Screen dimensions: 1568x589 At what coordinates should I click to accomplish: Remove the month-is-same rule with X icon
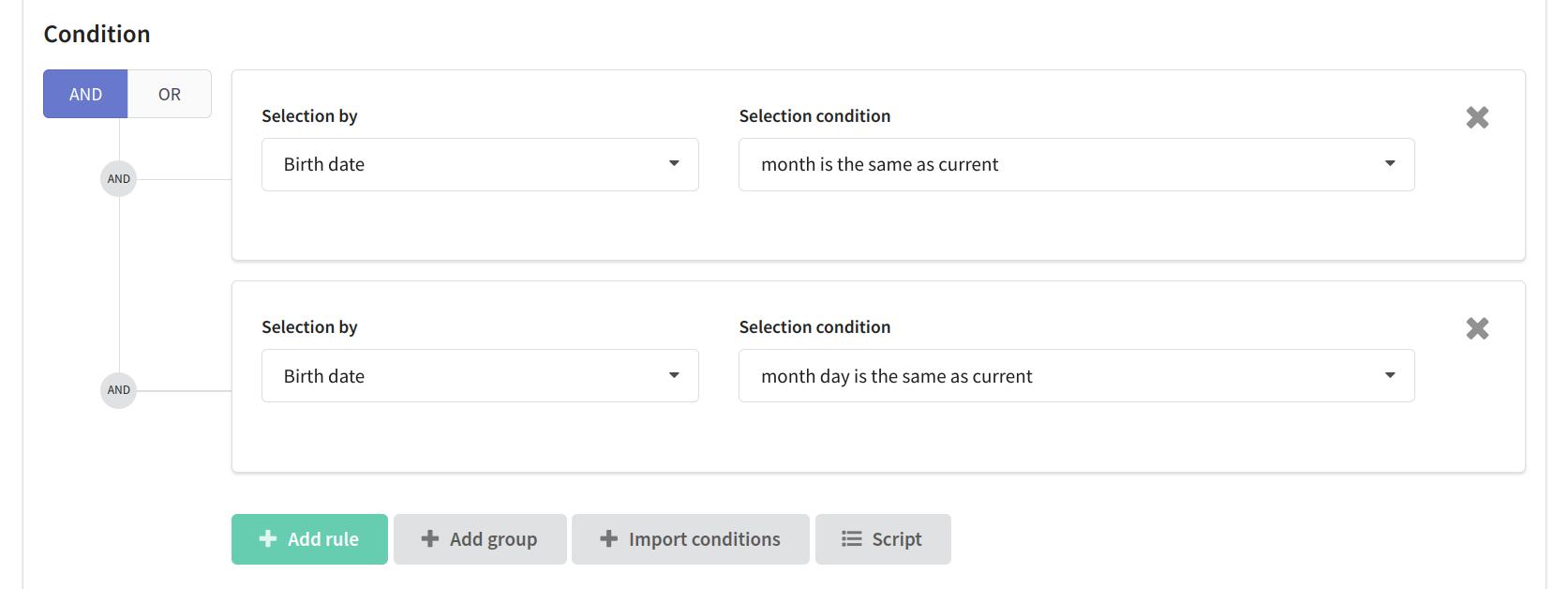coord(1477,117)
